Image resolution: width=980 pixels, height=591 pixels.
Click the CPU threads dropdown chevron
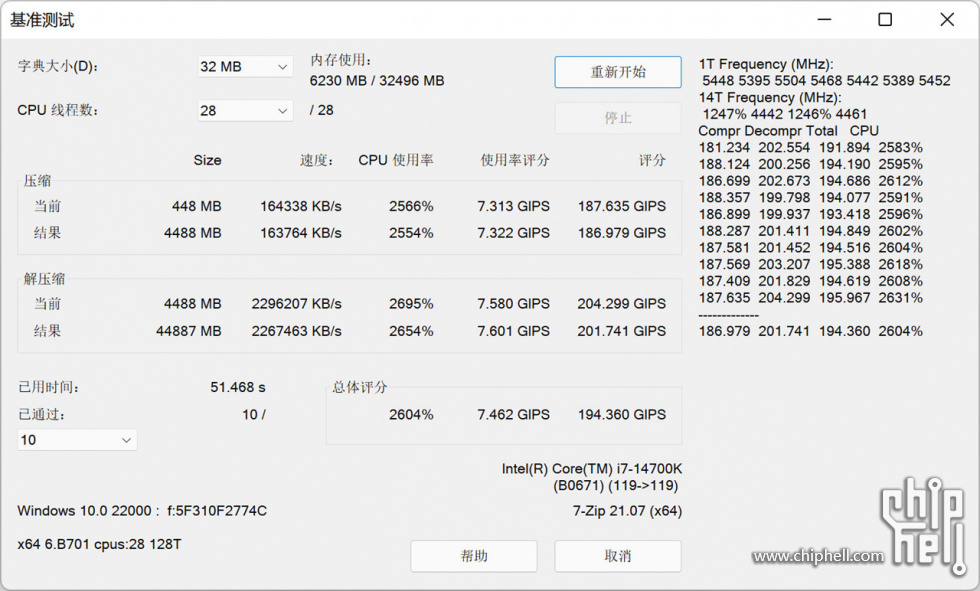(282, 111)
